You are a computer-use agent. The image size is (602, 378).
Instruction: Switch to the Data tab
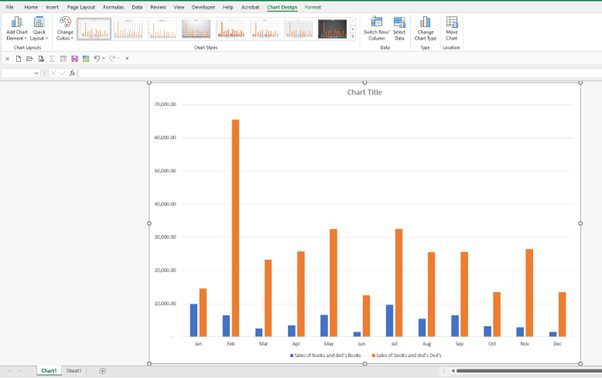[x=137, y=7]
